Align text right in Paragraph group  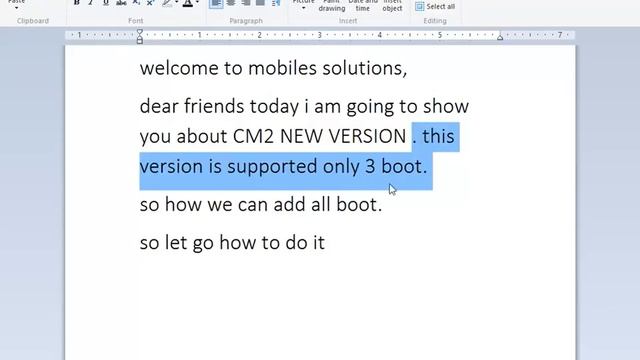click(246, 3)
